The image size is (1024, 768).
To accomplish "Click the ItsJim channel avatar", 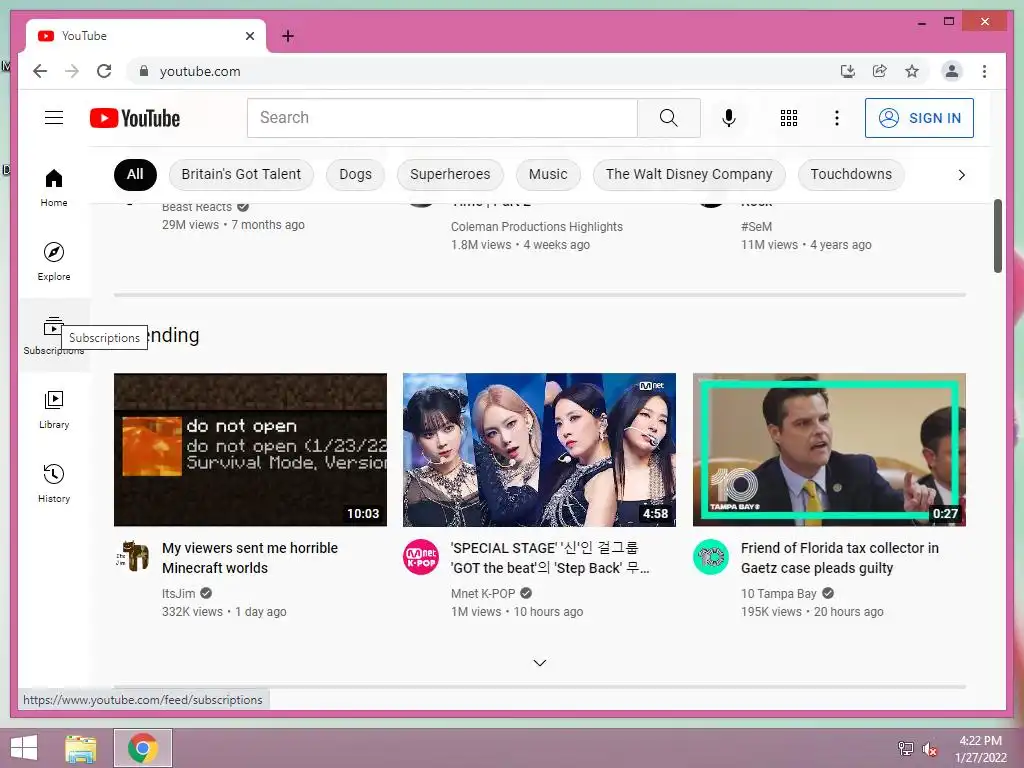I will [133, 557].
